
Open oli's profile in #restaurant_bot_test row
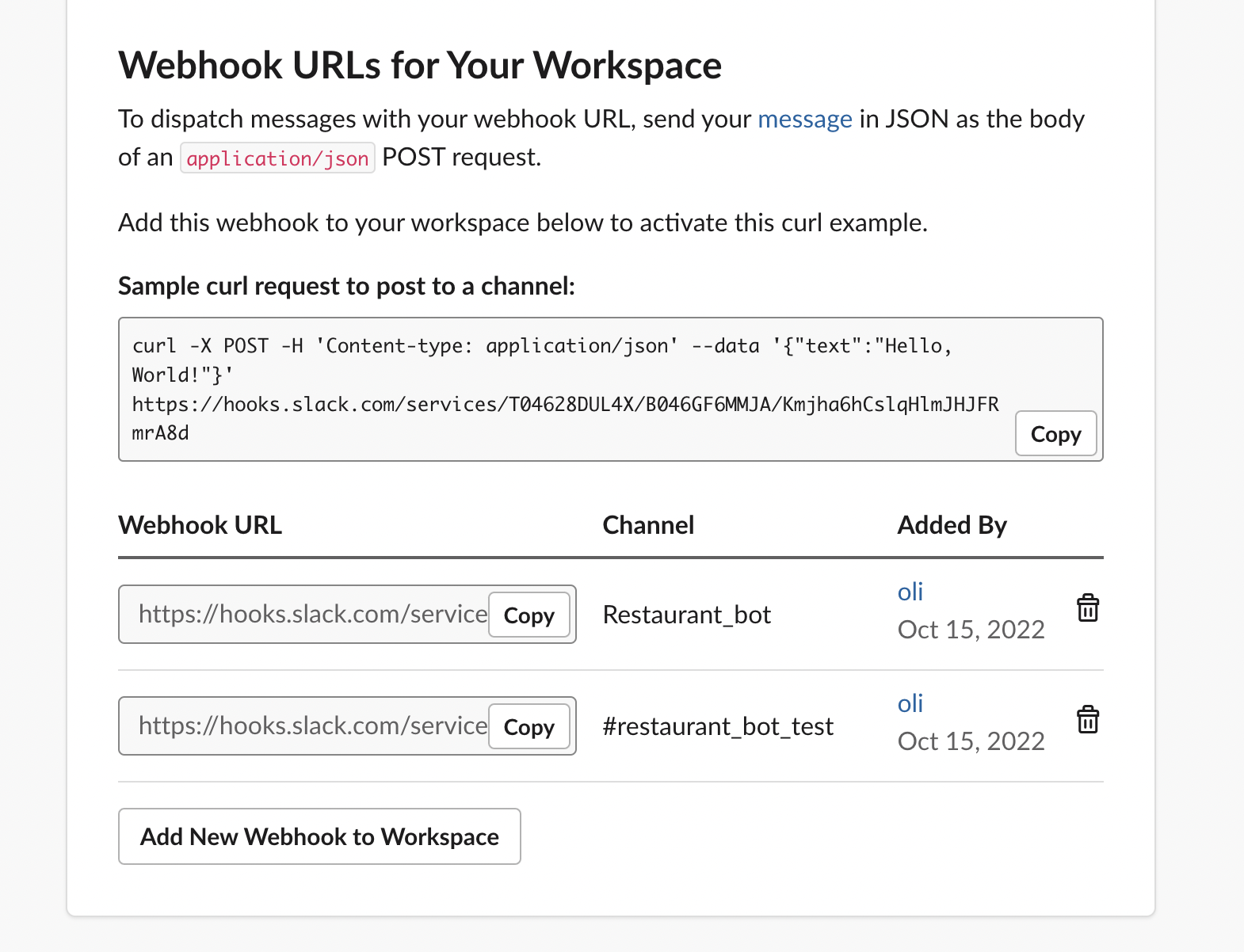[910, 703]
